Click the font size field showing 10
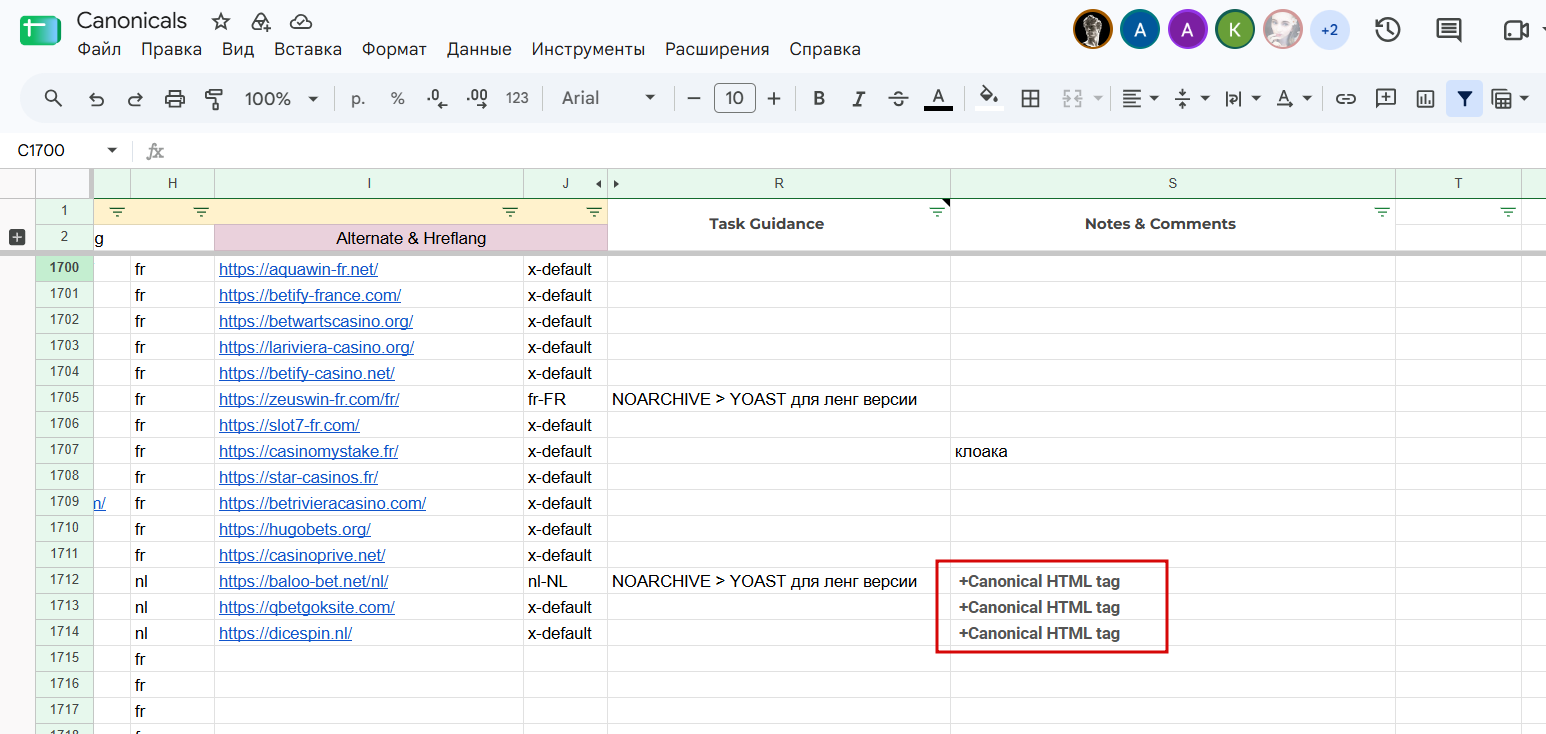Screen dimensions: 1546x734 point(734,98)
